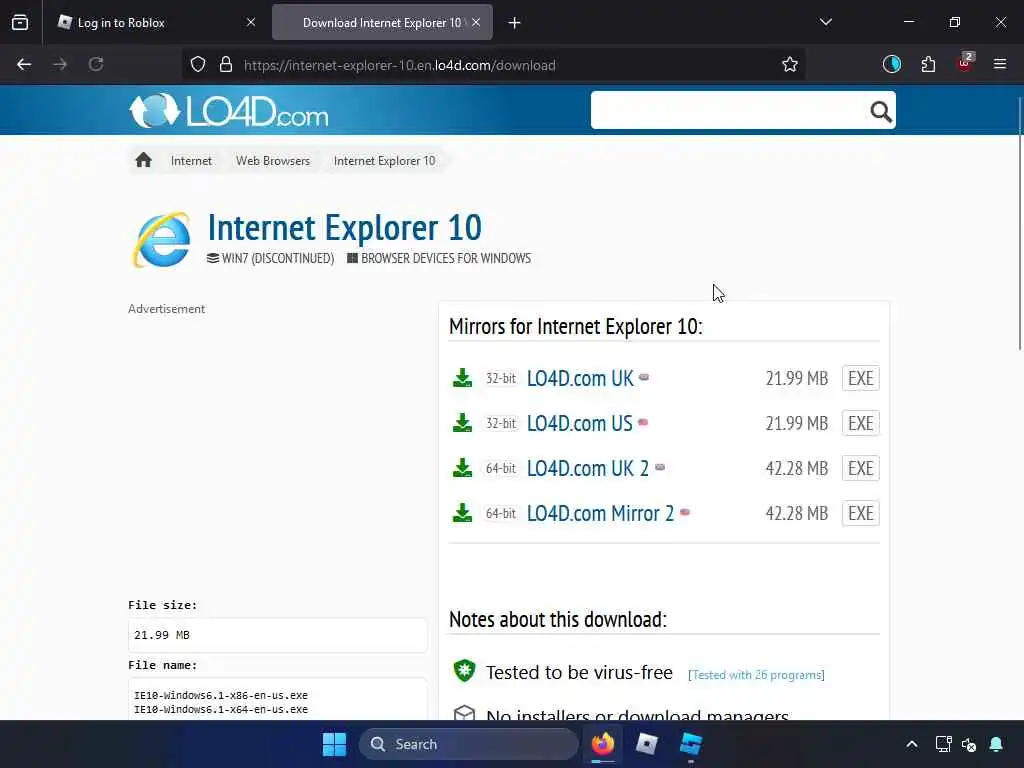Click the page vertical scrollbar
The image size is (1024, 768).
pyautogui.click(x=1019, y=224)
